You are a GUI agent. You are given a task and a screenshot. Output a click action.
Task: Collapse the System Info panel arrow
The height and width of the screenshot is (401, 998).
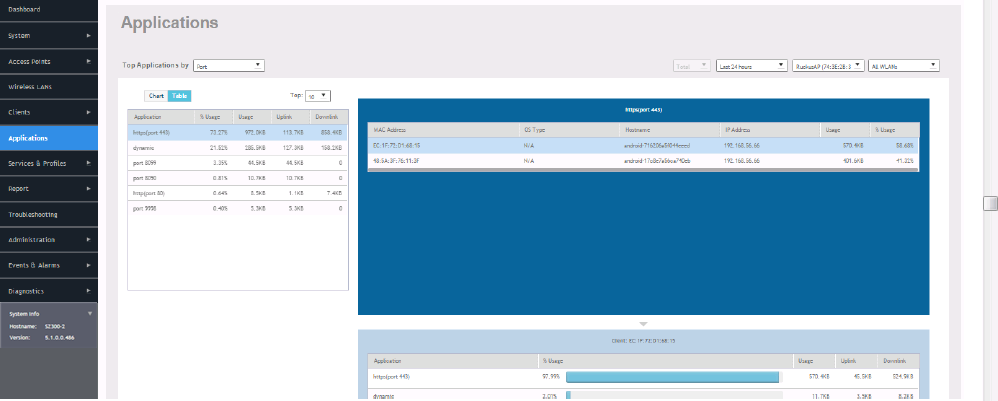click(89, 313)
